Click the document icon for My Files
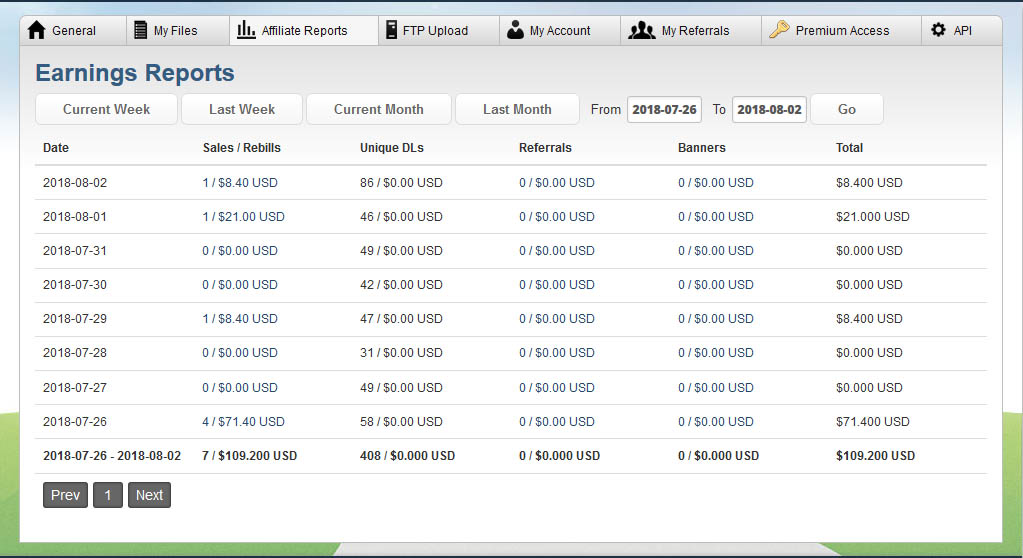1023x558 pixels. pyautogui.click(x=140, y=30)
